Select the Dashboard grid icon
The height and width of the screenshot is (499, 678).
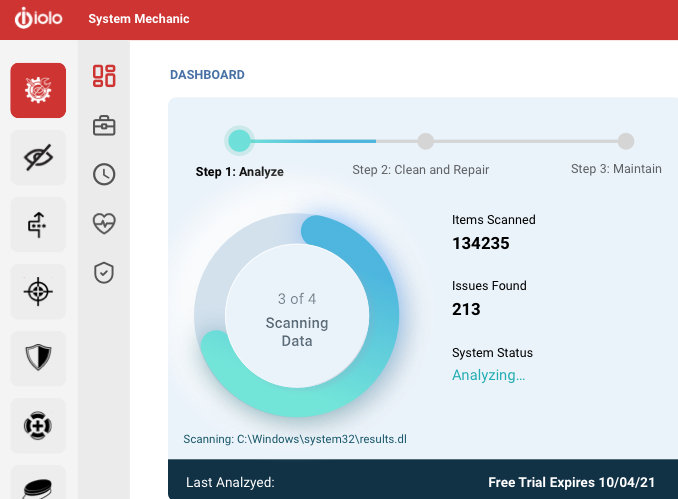pos(104,76)
